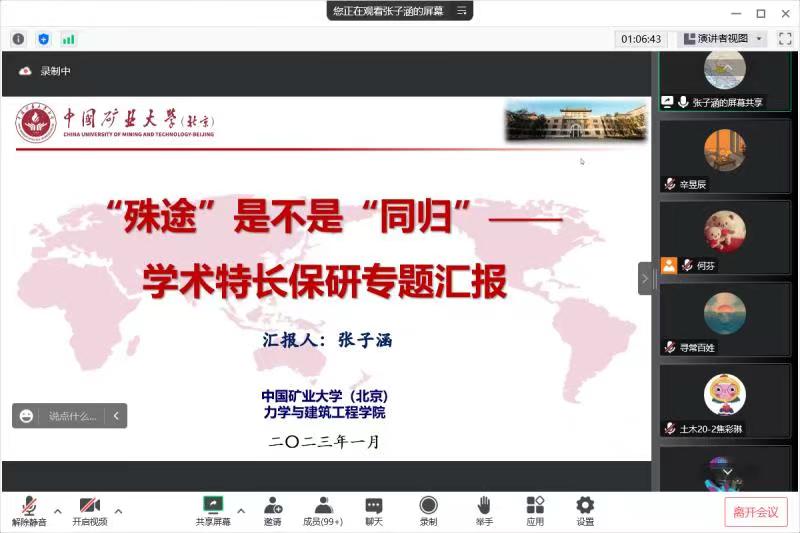The height and width of the screenshot is (533, 800).
Task: Open 设置 settings gear
Action: coord(585,511)
